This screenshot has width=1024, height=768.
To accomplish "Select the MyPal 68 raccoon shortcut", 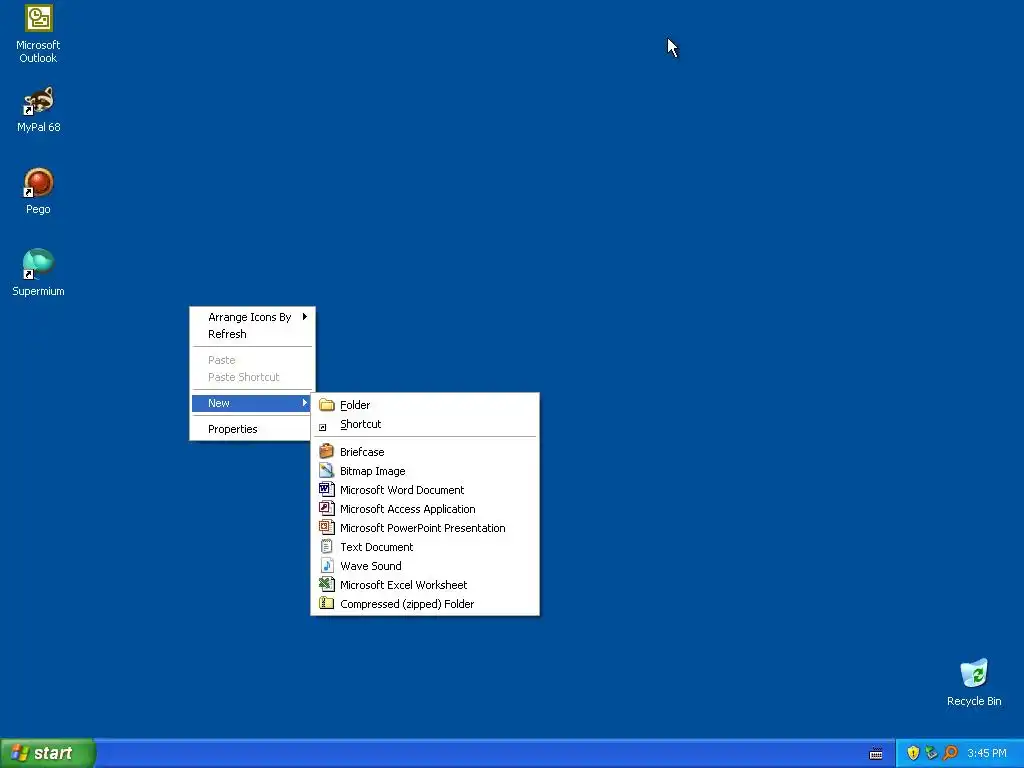I will coord(38,110).
